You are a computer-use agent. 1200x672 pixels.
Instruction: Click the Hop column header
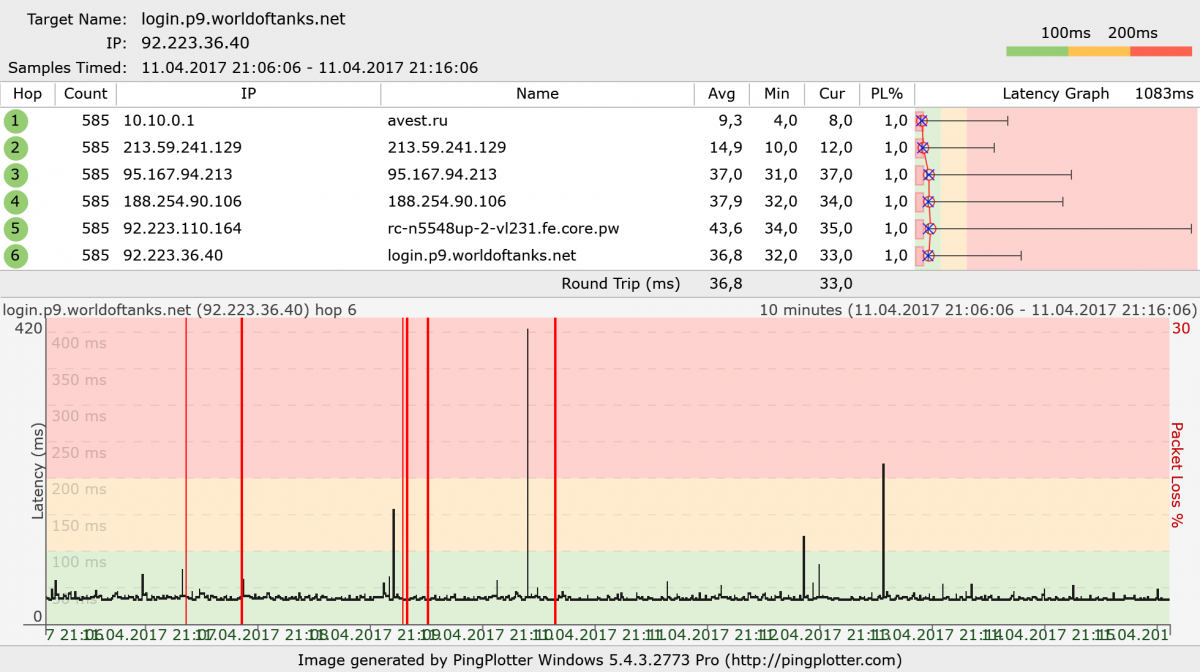(28, 94)
